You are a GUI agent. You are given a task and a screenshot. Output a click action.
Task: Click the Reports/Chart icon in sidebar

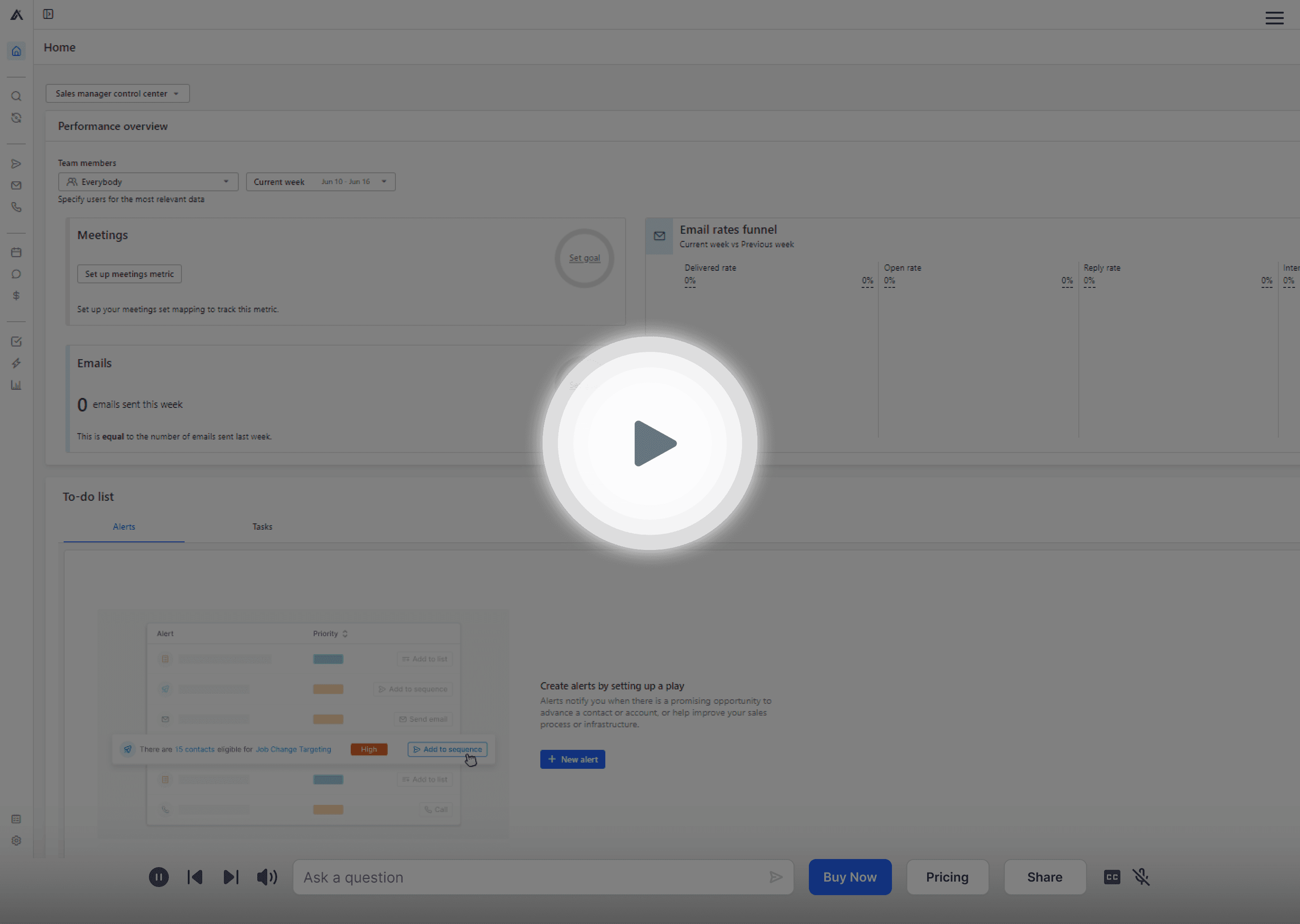(16, 385)
